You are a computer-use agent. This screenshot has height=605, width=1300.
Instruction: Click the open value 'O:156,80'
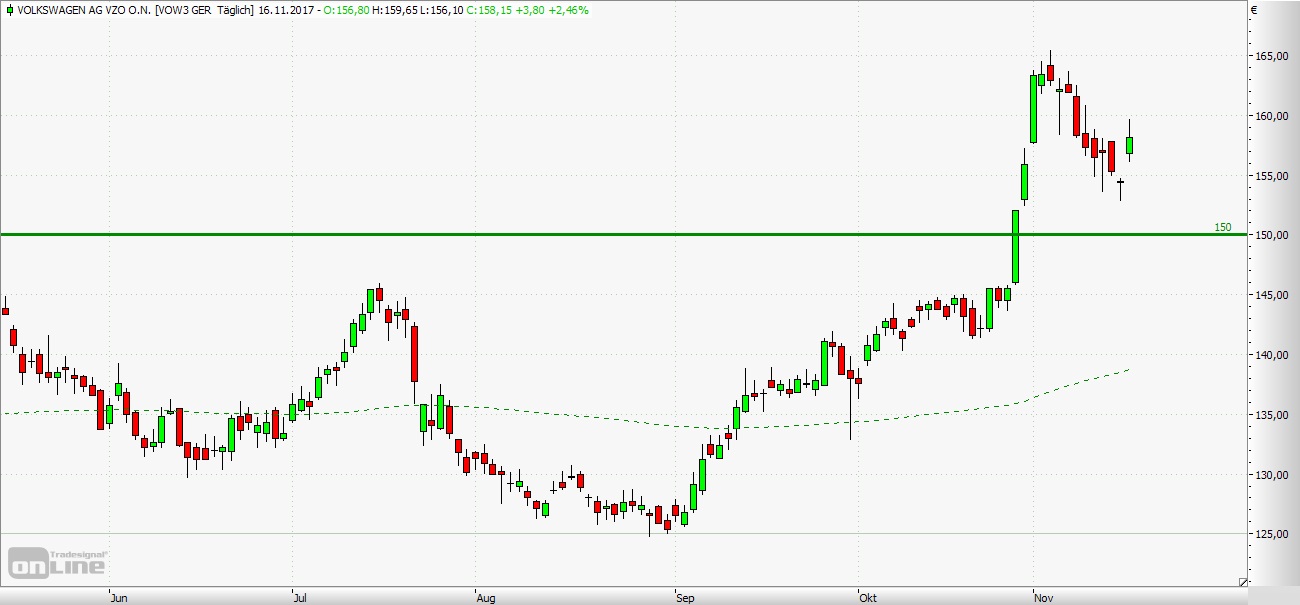pos(348,10)
